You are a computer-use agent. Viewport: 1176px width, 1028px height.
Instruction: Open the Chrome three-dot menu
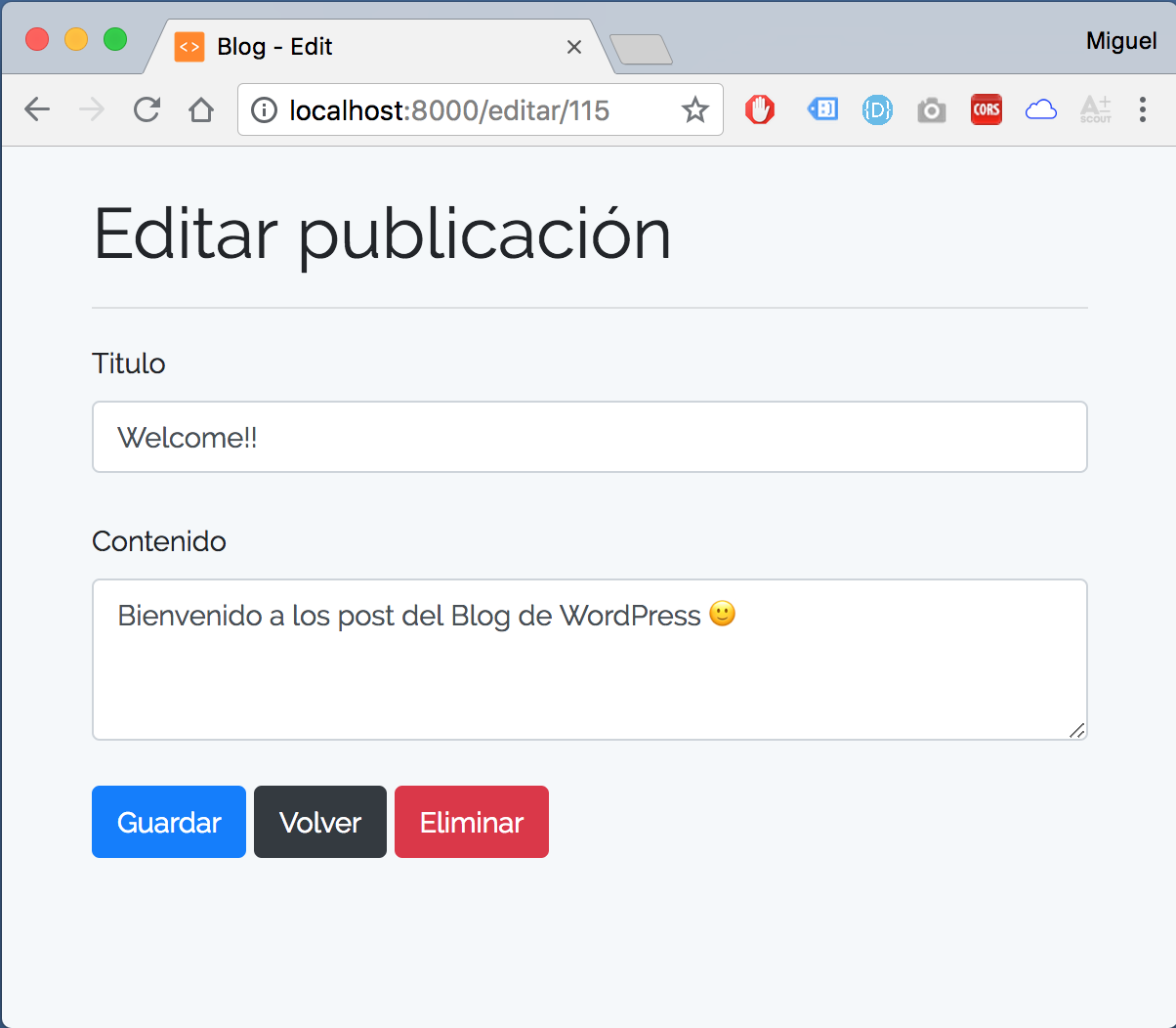[1142, 109]
